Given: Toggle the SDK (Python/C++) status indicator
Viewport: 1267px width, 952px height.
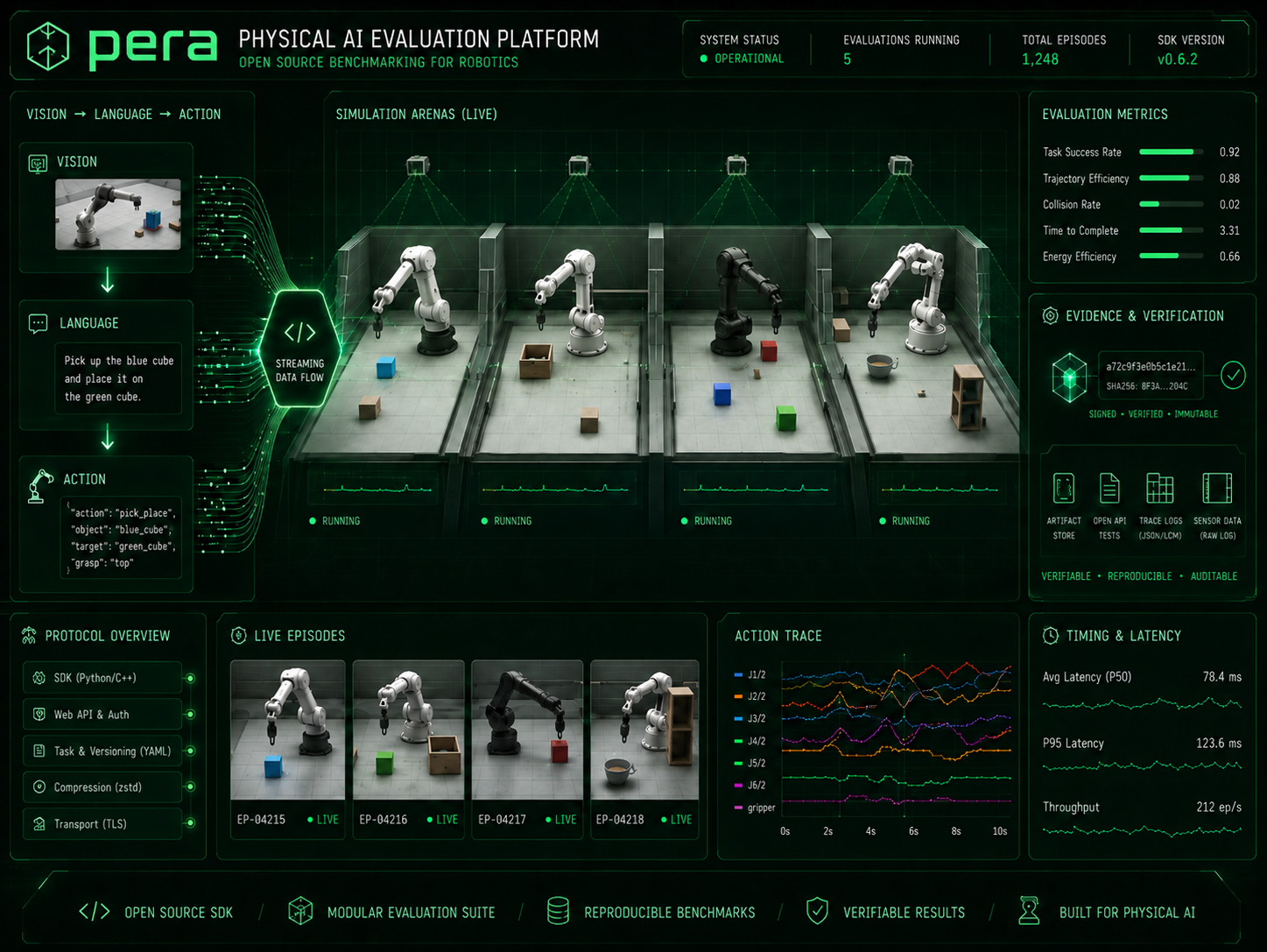Looking at the screenshot, I should [190, 679].
